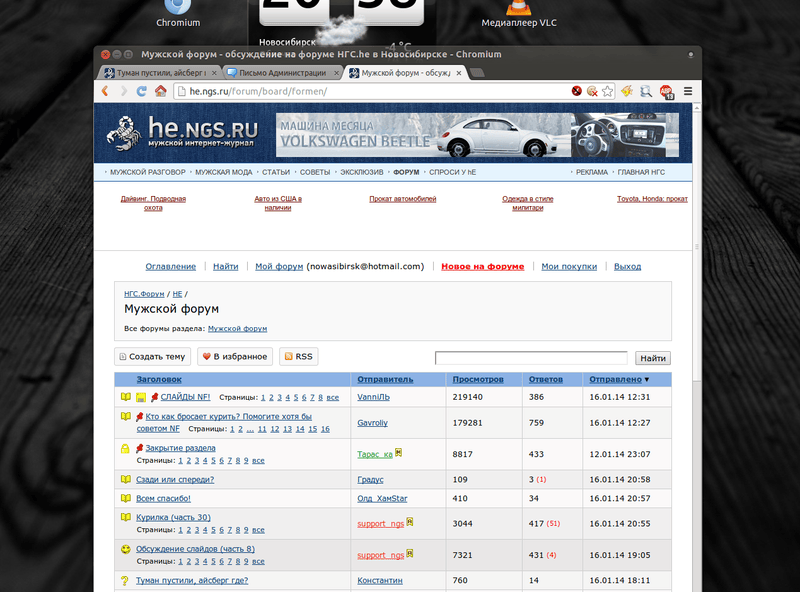
Task: Sort topics by Ответов column
Action: tap(545, 379)
